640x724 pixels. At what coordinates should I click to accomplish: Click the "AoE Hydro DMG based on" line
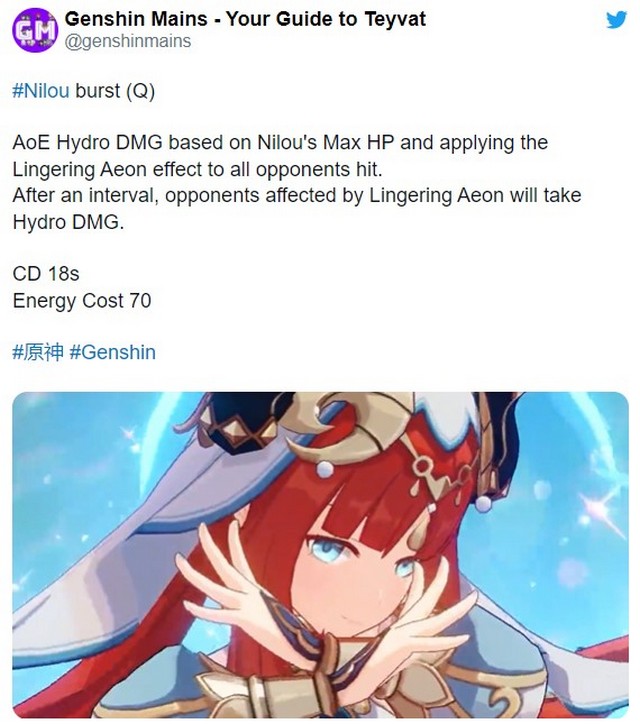pyautogui.click(x=280, y=143)
